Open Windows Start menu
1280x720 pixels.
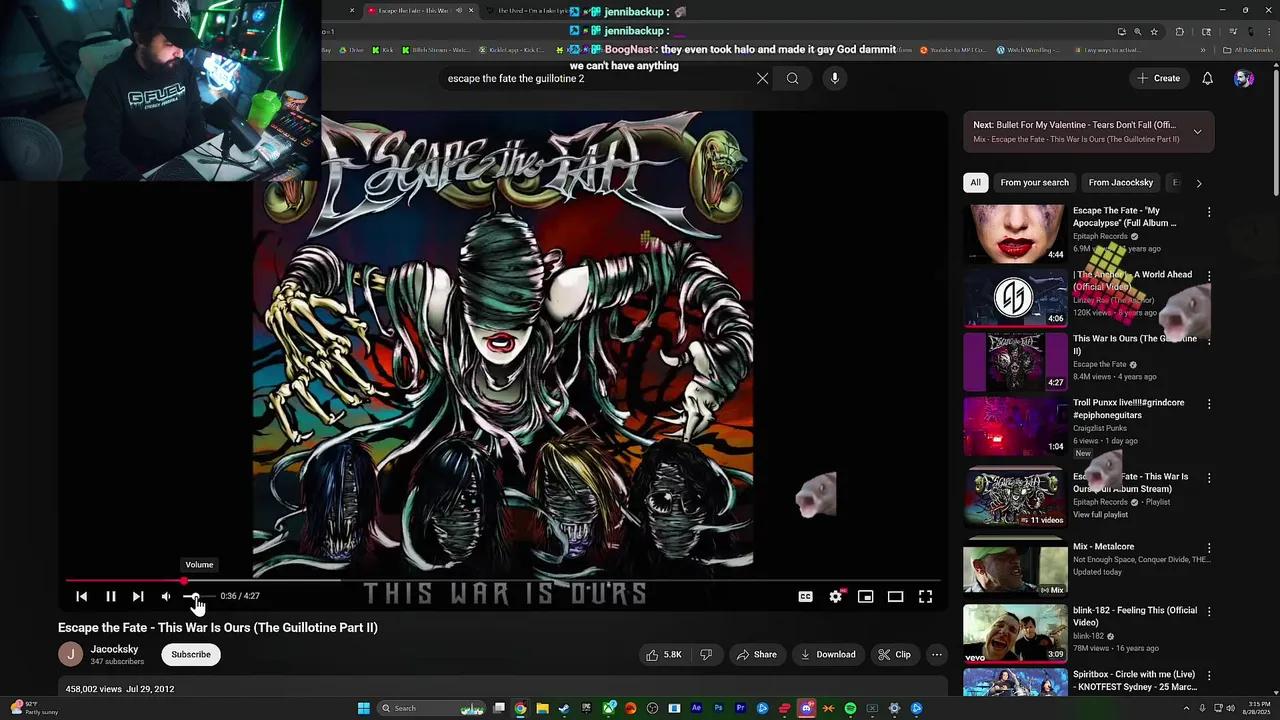click(364, 708)
